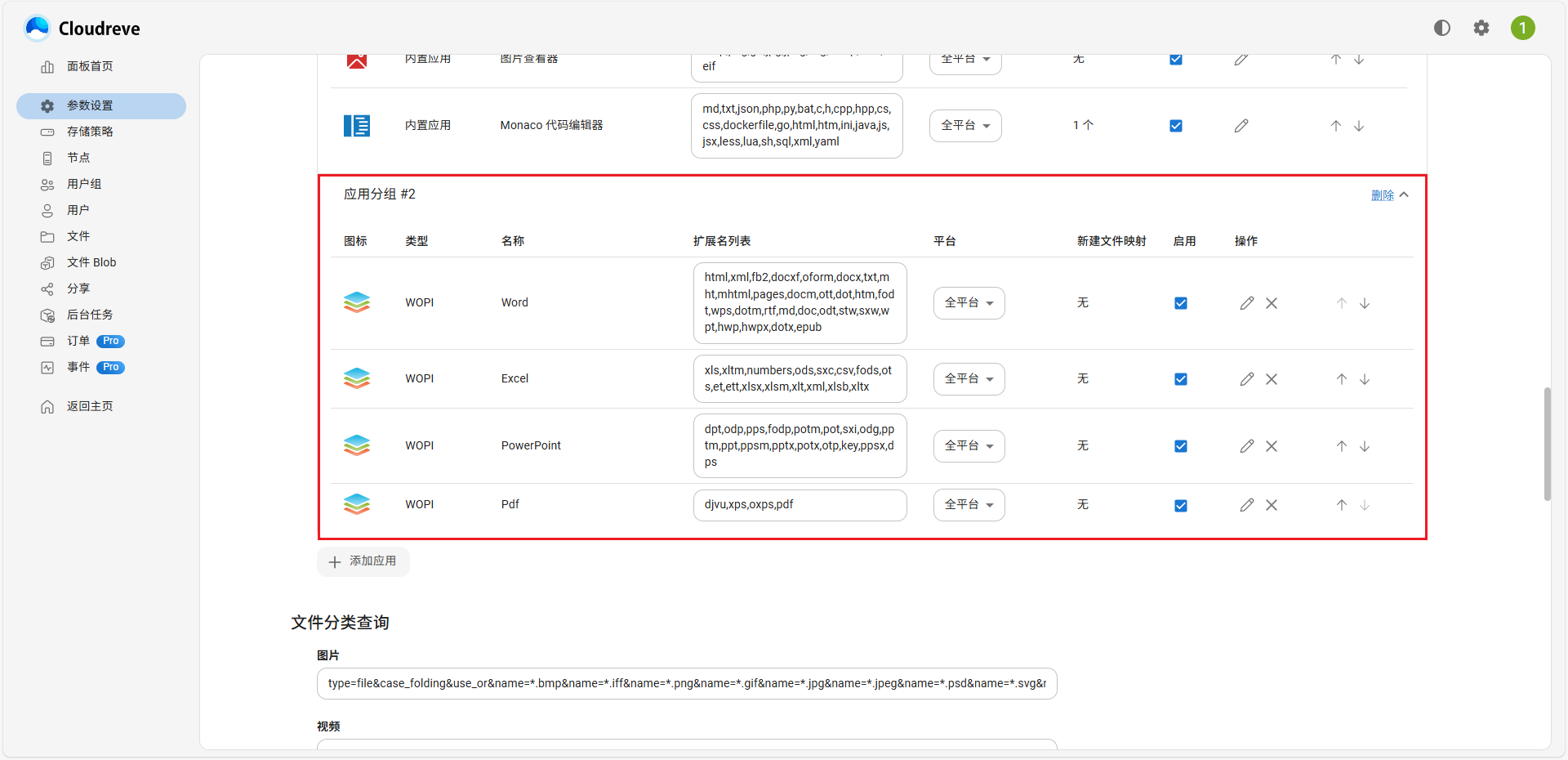Edit the Monaco 代码编辑器 application
The image size is (1568, 760).
point(1241,125)
